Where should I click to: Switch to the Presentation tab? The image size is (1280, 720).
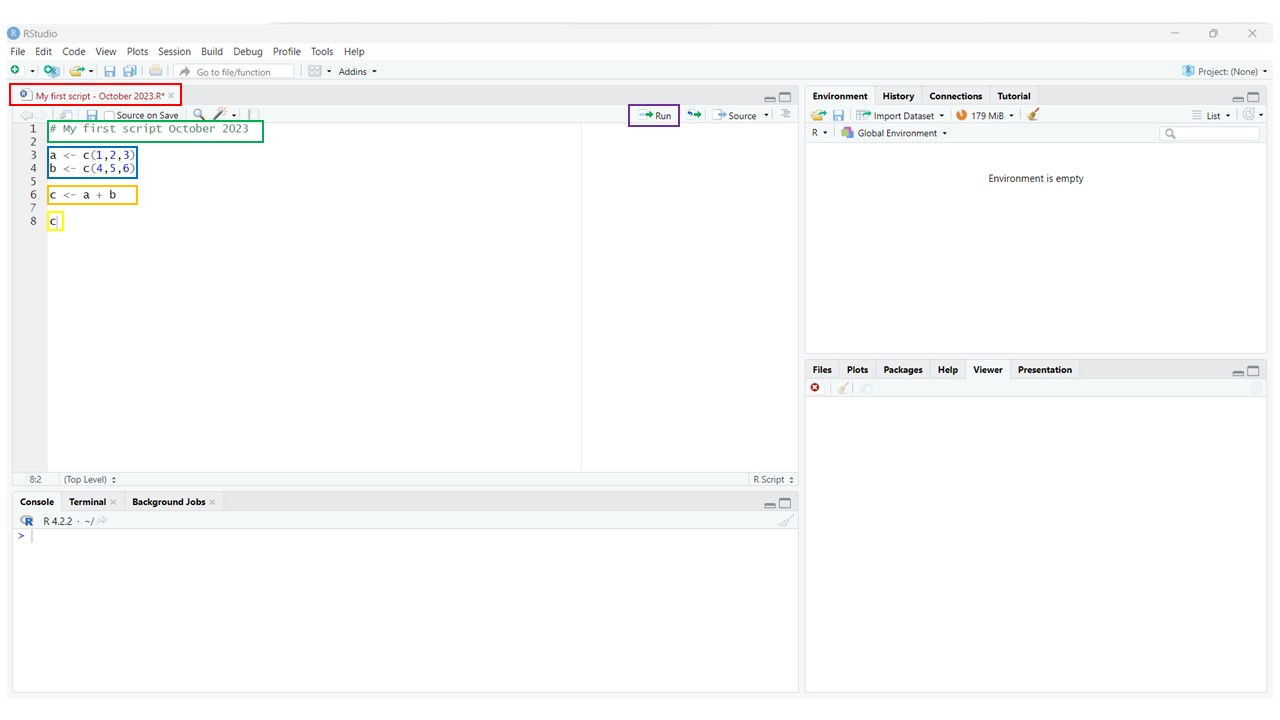coord(1044,370)
